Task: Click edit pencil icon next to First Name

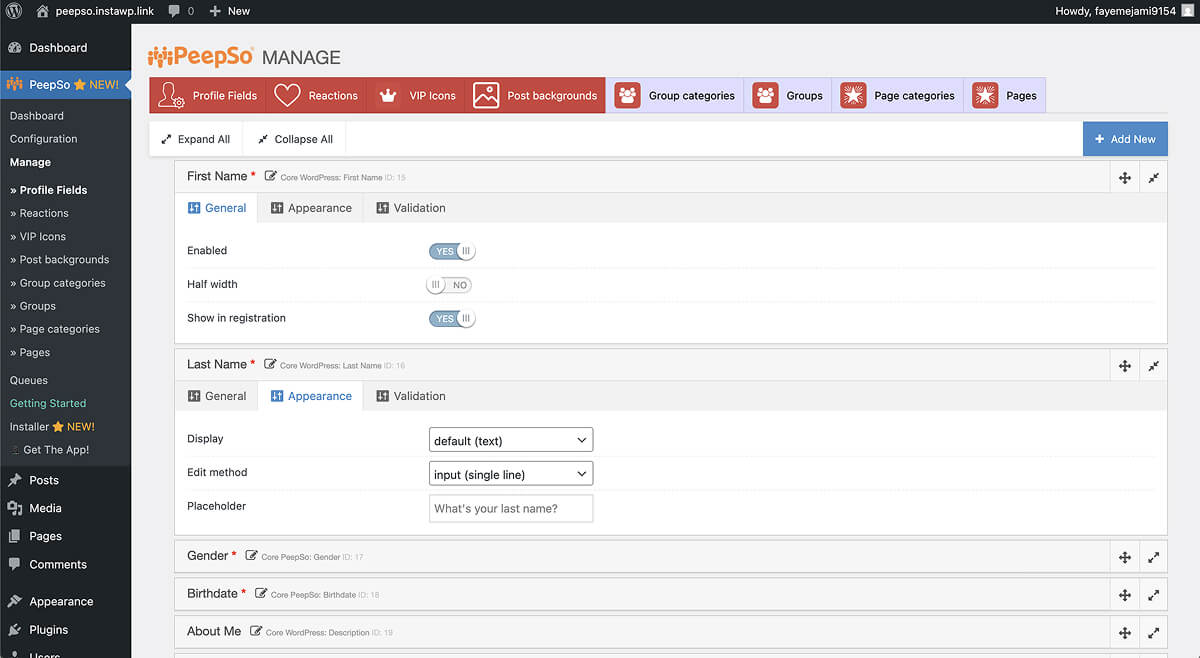Action: tap(271, 176)
